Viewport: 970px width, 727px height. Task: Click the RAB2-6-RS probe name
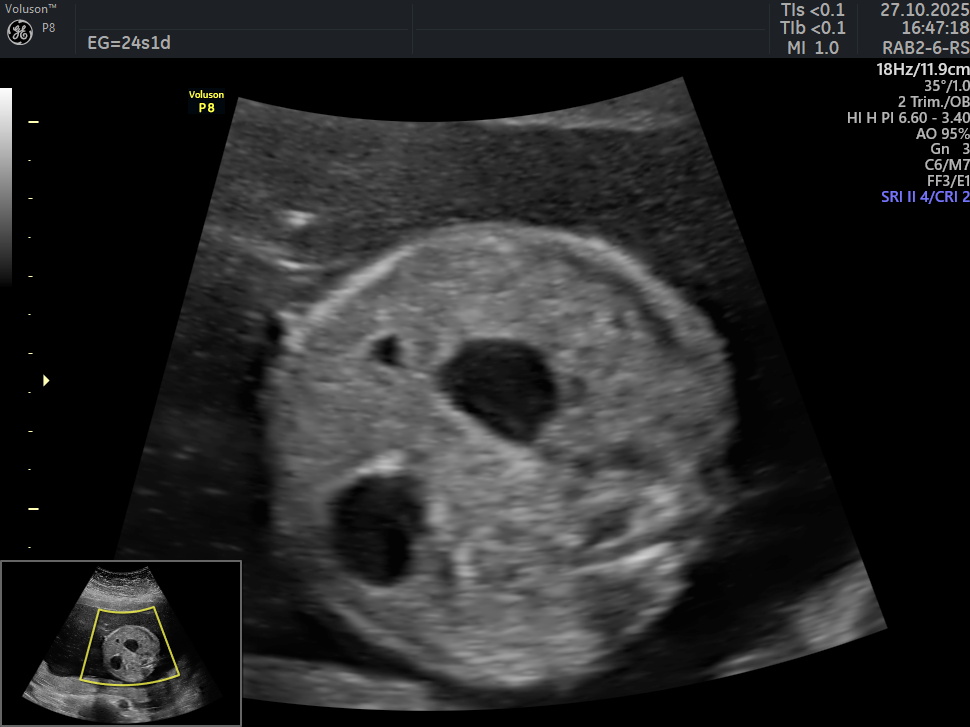pyautogui.click(x=924, y=47)
